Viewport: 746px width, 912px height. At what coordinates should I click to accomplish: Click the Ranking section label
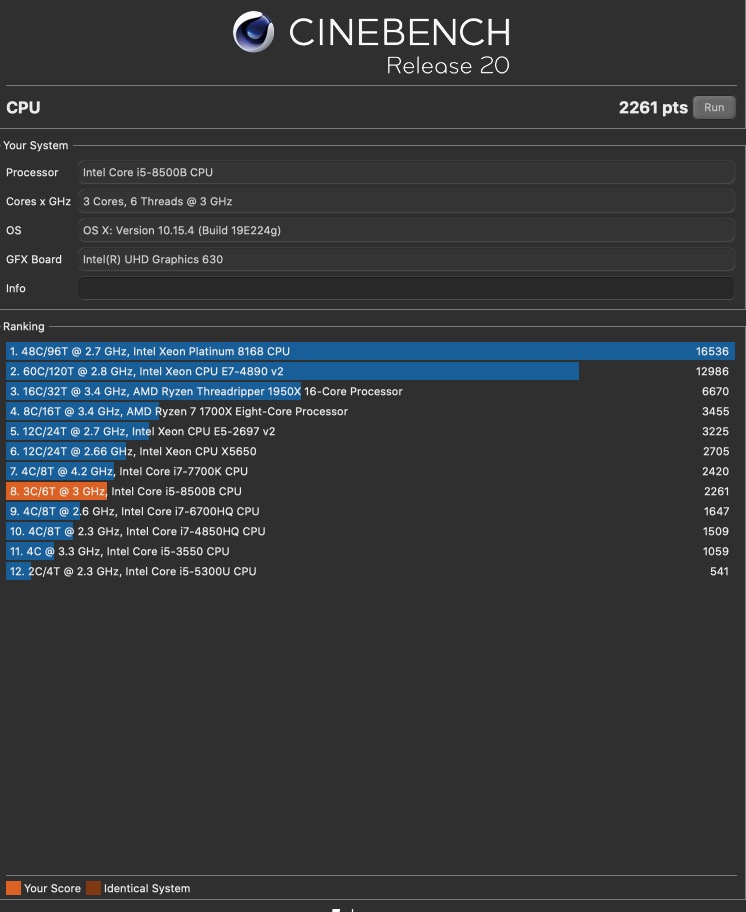(x=24, y=326)
